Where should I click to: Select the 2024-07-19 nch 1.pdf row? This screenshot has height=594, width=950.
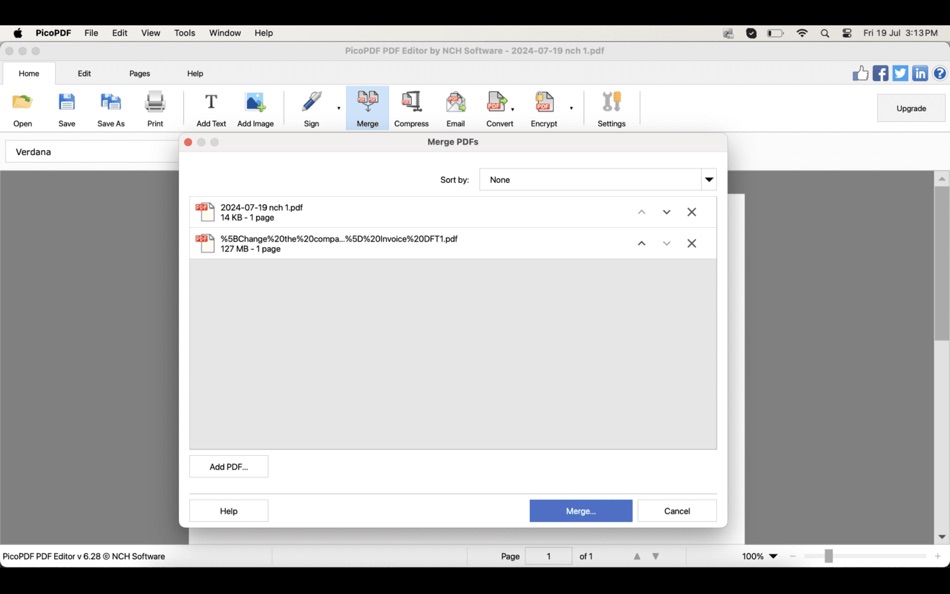453,212
